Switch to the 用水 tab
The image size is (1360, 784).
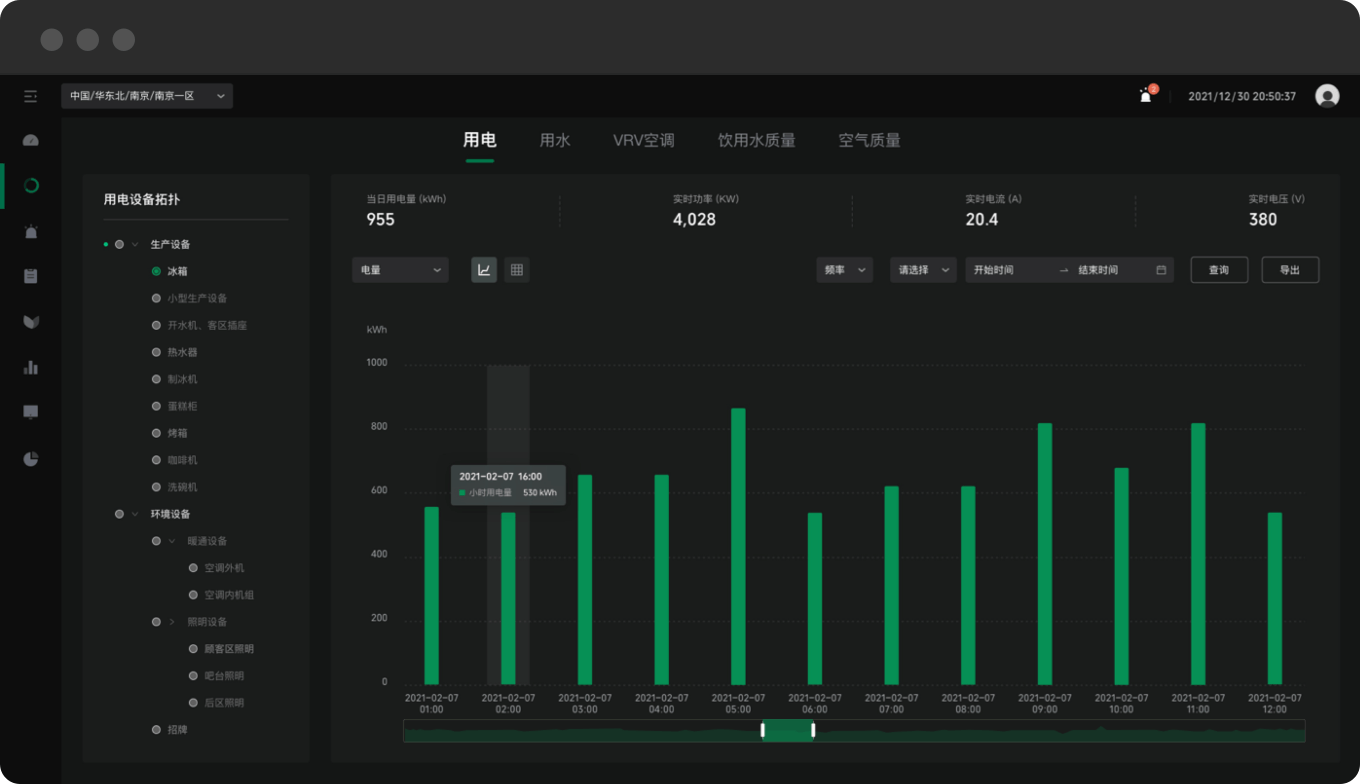coord(555,141)
